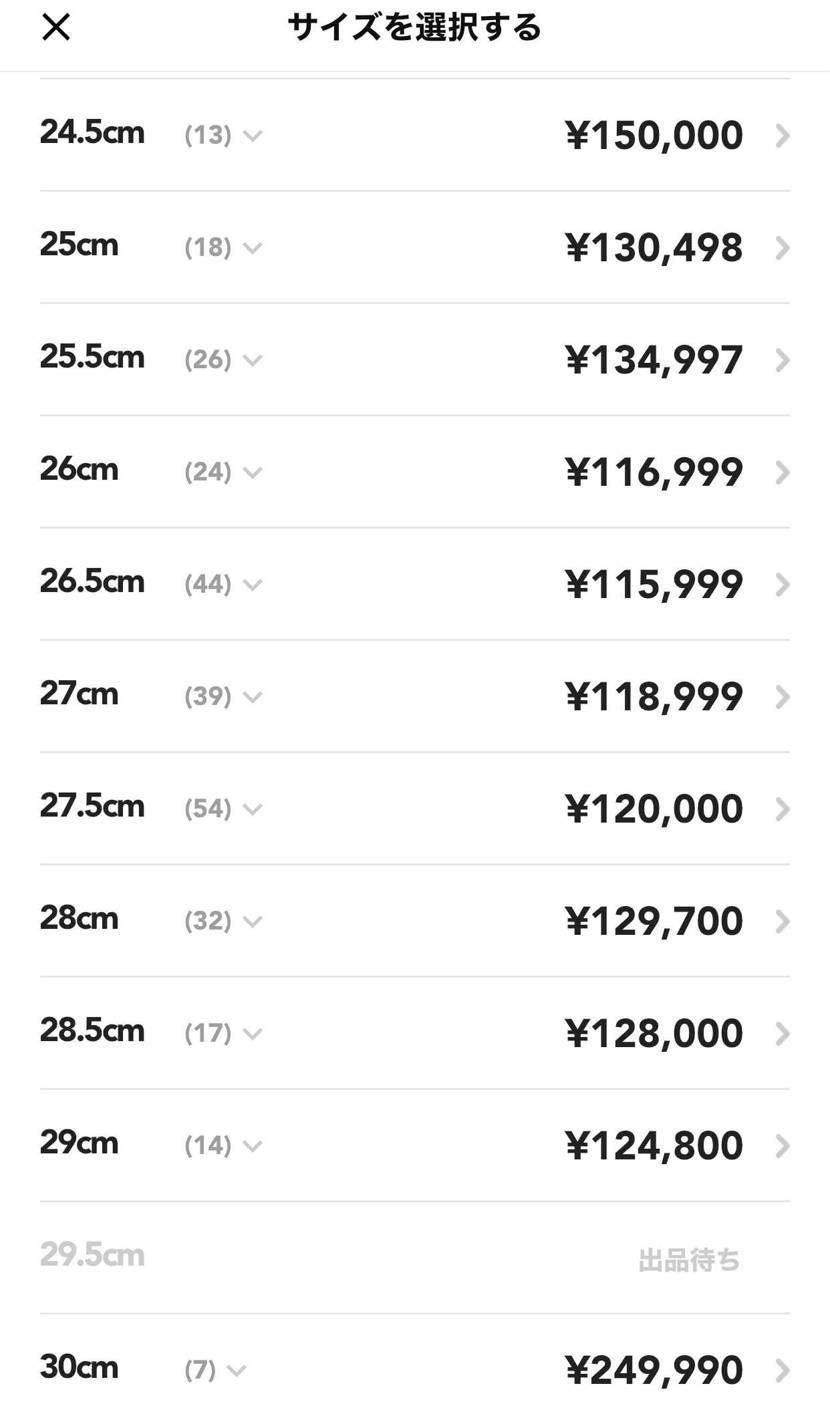
Task: Choose the ¥120,000 price for 27.5cm
Action: point(654,809)
